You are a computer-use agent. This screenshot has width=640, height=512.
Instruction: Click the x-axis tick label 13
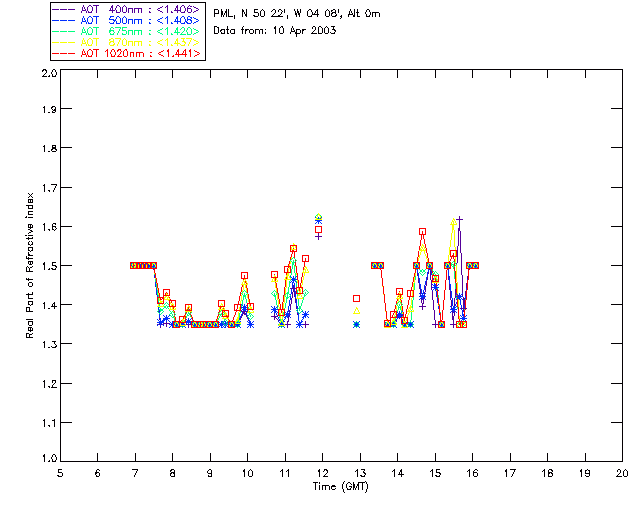click(x=360, y=473)
